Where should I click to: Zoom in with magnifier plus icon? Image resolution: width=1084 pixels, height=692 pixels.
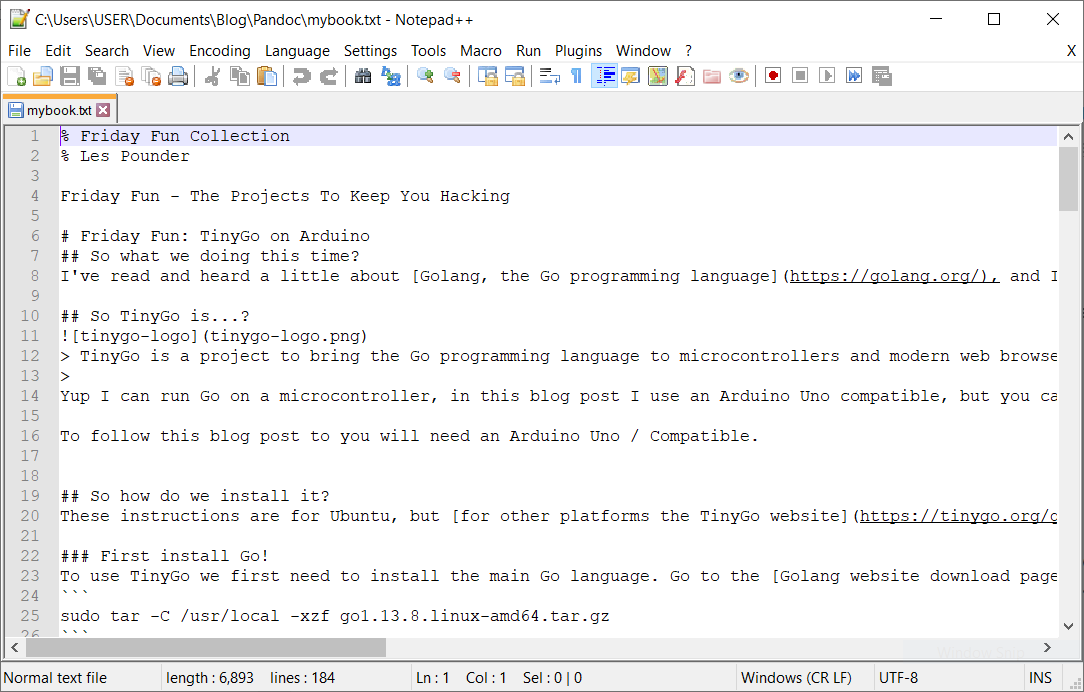(x=425, y=76)
